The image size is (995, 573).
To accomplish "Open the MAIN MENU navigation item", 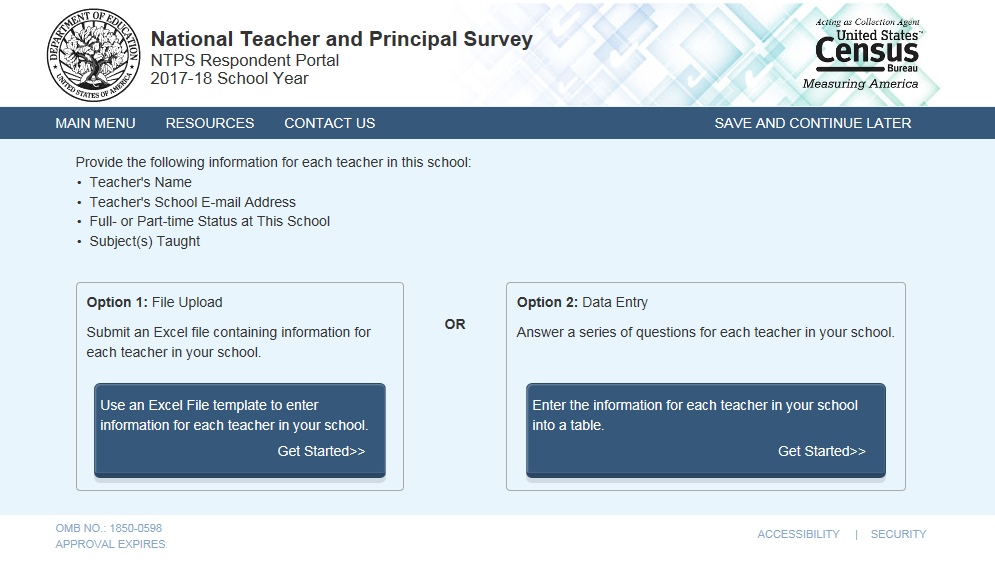I will tap(95, 123).
